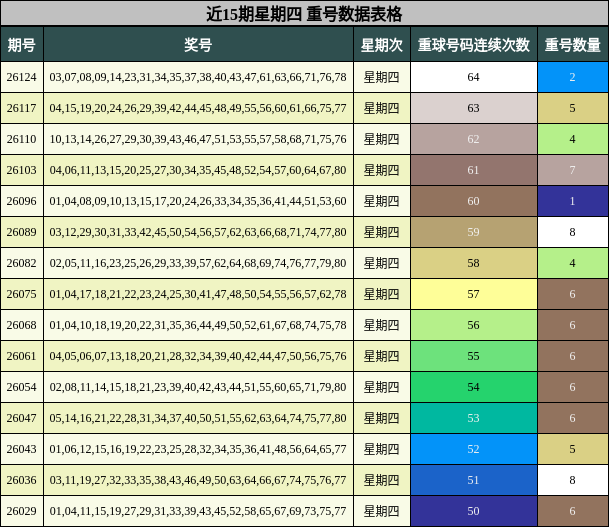609x527 pixels.
Task: Click the numbers row starting 01,06,12,15,16
Action: 198,449
